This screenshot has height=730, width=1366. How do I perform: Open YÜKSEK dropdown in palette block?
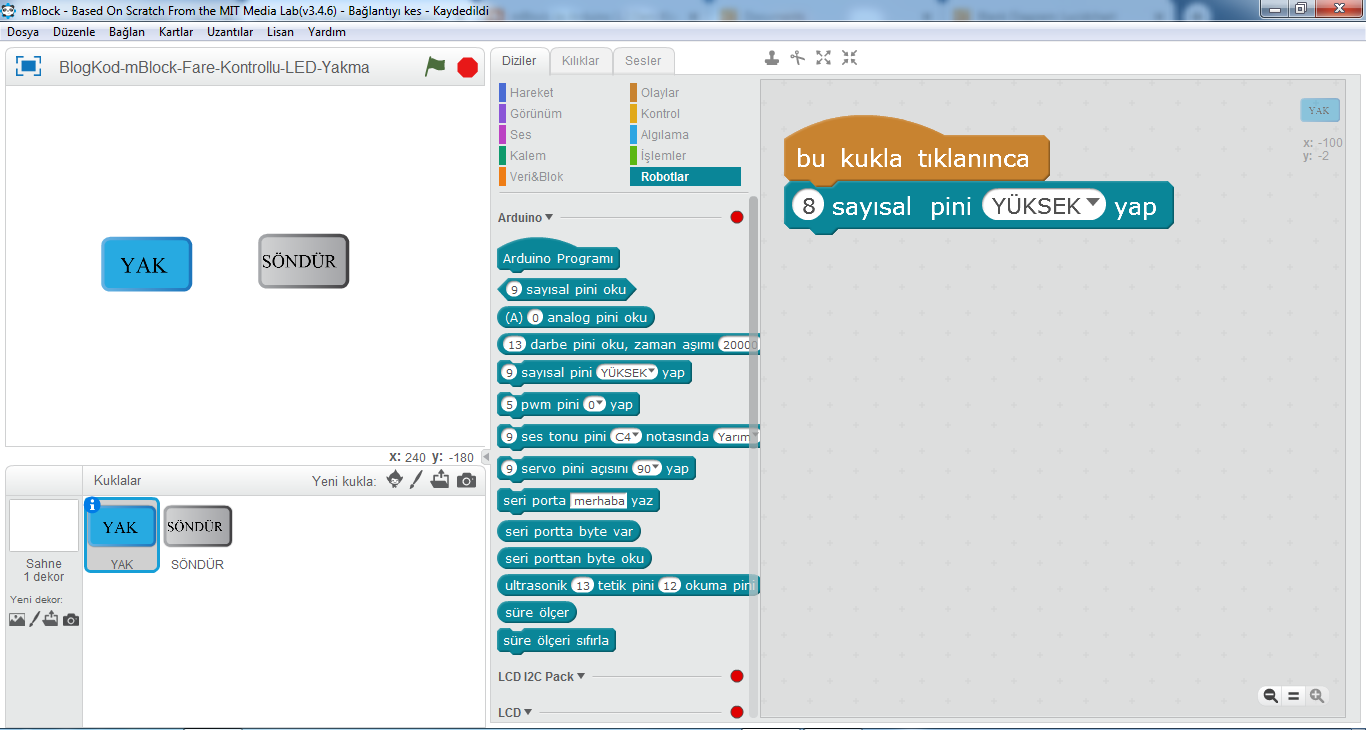coord(627,372)
